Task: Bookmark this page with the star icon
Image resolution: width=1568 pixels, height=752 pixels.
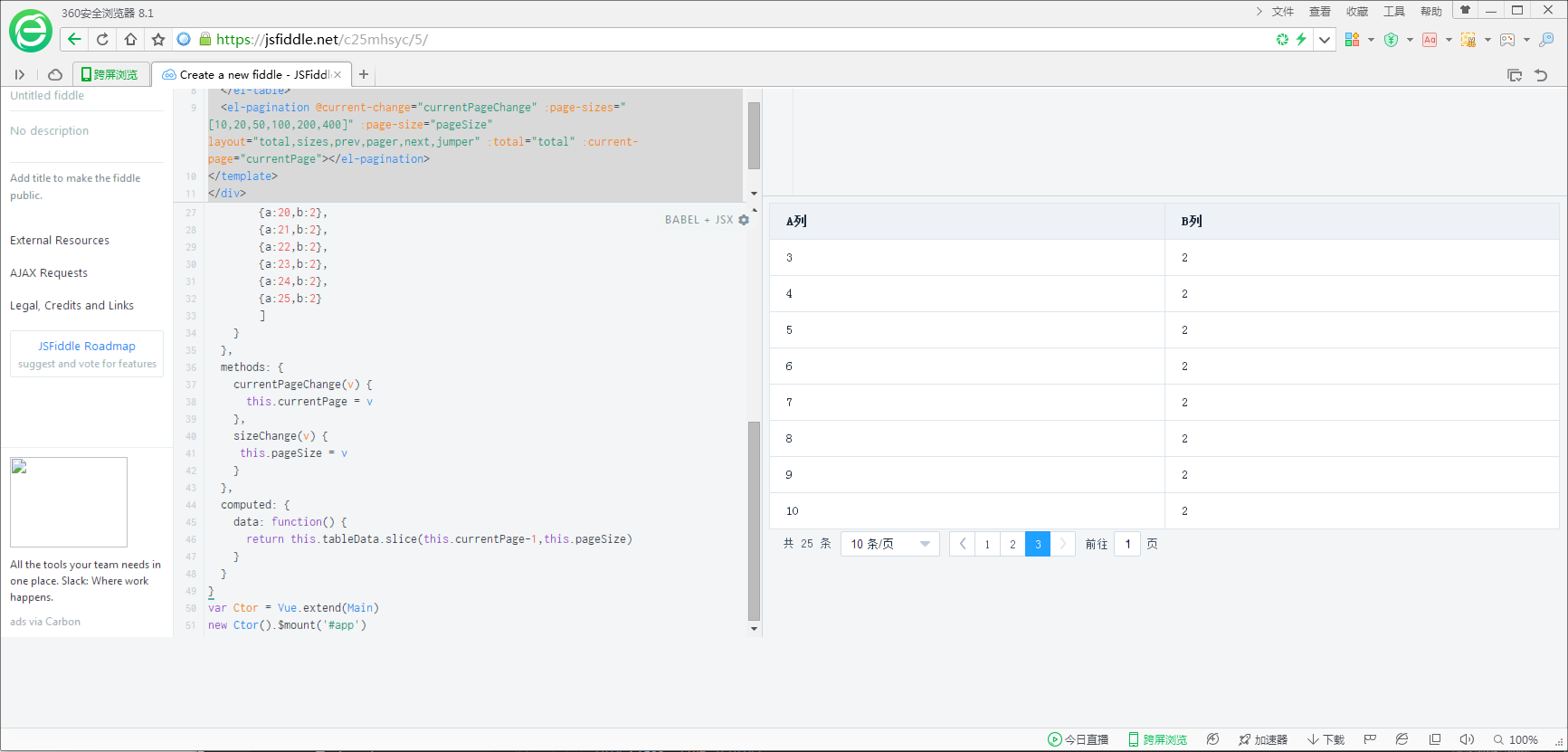Action: (x=158, y=39)
